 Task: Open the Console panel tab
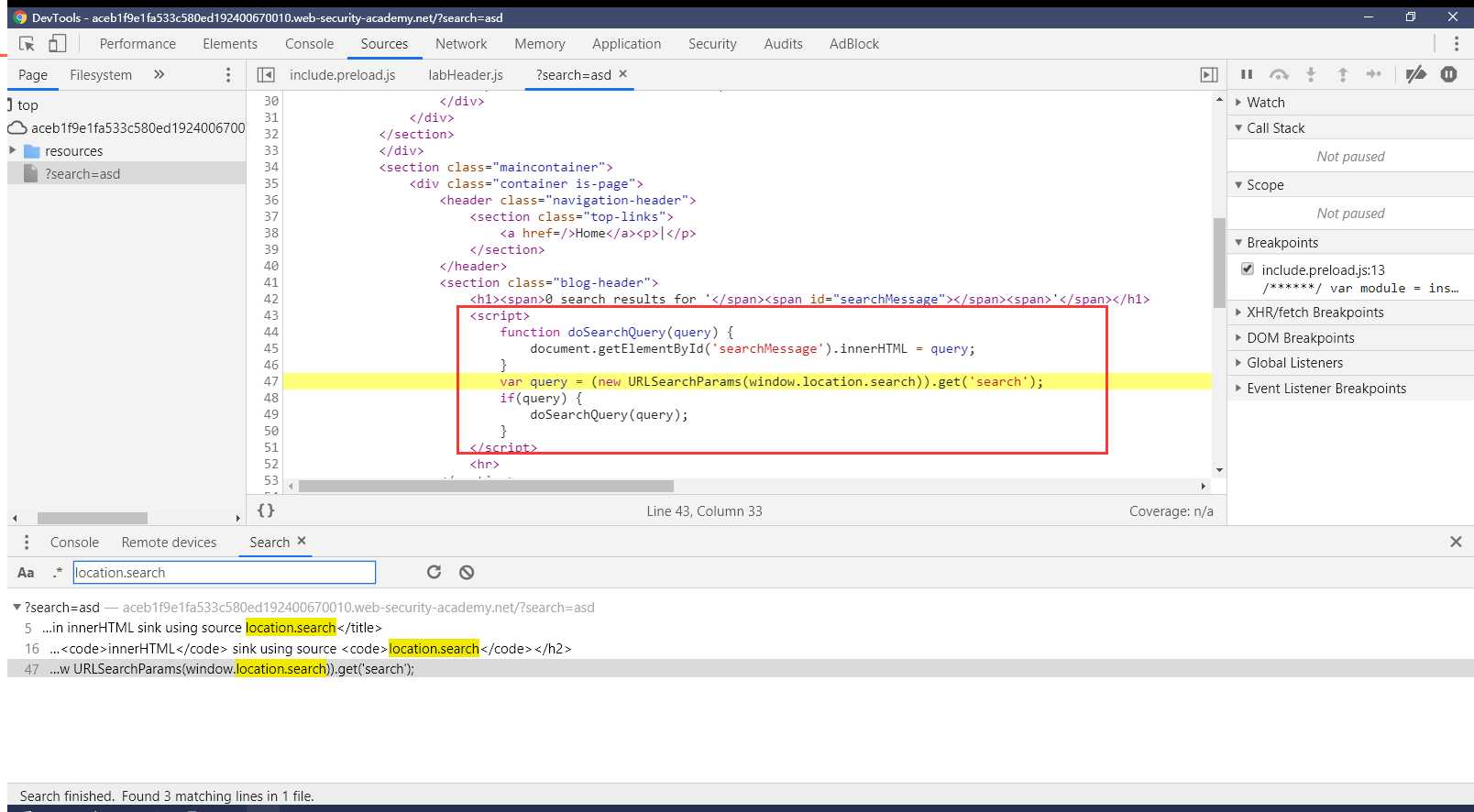coord(309,44)
